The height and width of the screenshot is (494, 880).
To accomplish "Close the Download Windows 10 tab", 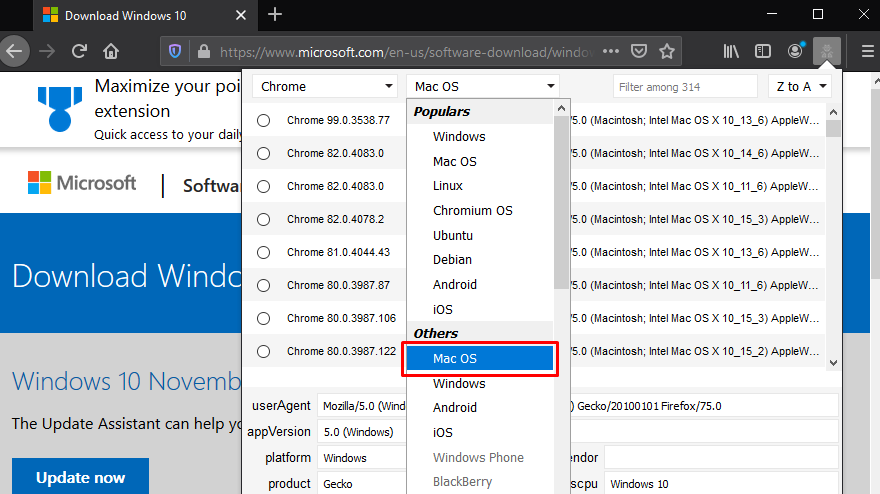I will click(241, 15).
